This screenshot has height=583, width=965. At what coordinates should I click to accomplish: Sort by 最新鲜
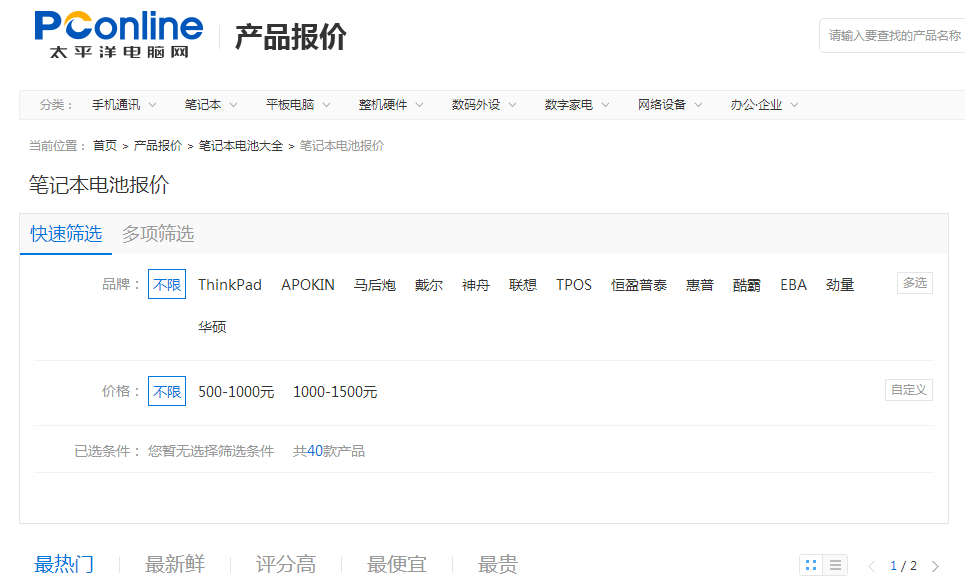point(175,565)
